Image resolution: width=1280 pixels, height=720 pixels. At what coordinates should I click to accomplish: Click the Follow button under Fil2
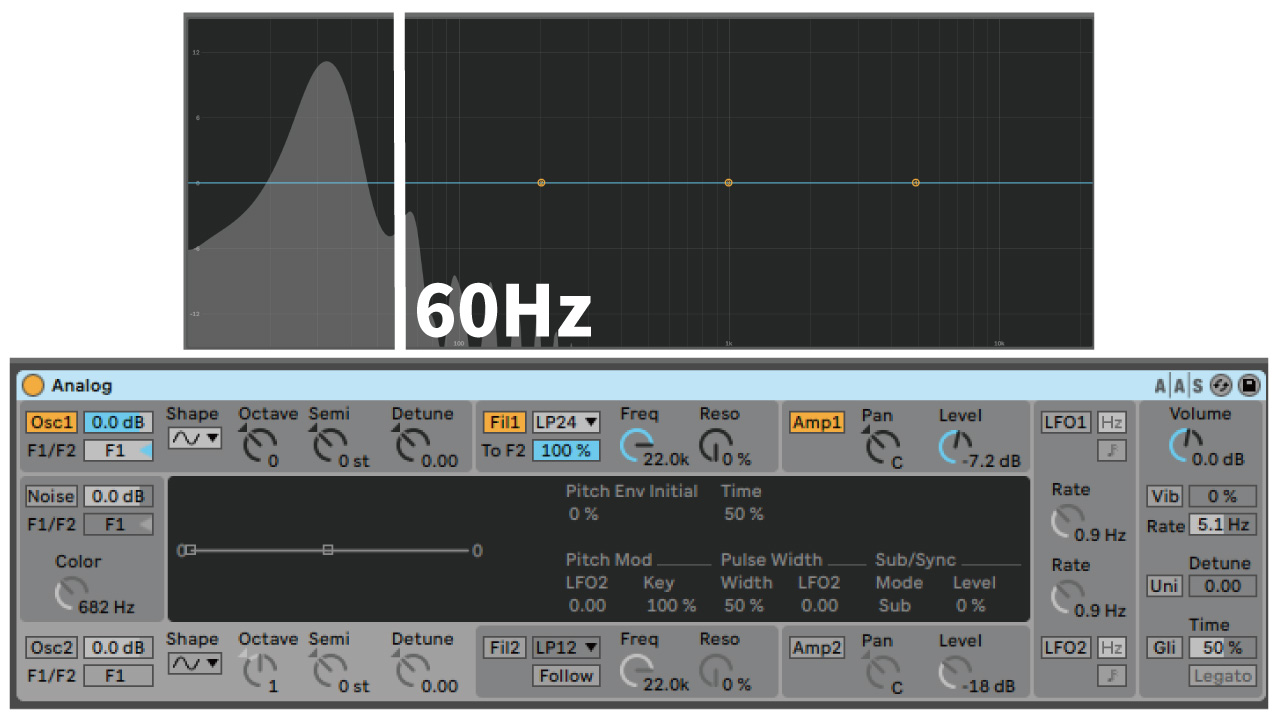pyautogui.click(x=565, y=676)
